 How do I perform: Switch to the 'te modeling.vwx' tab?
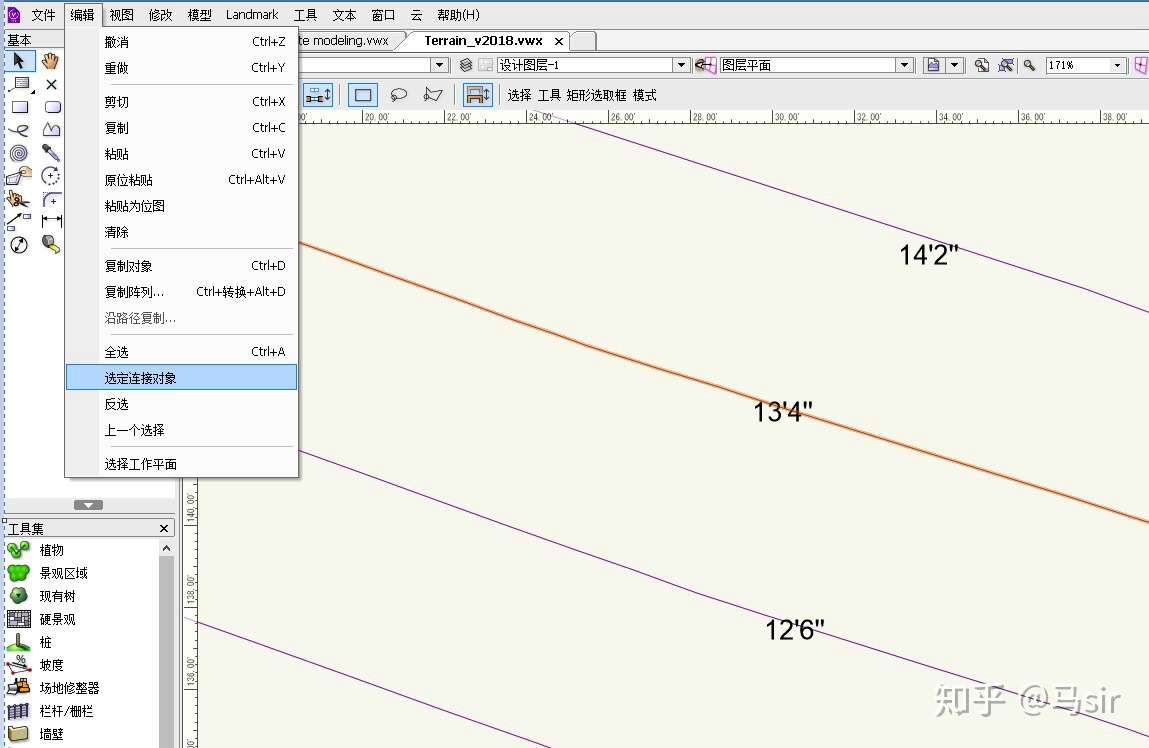(343, 41)
